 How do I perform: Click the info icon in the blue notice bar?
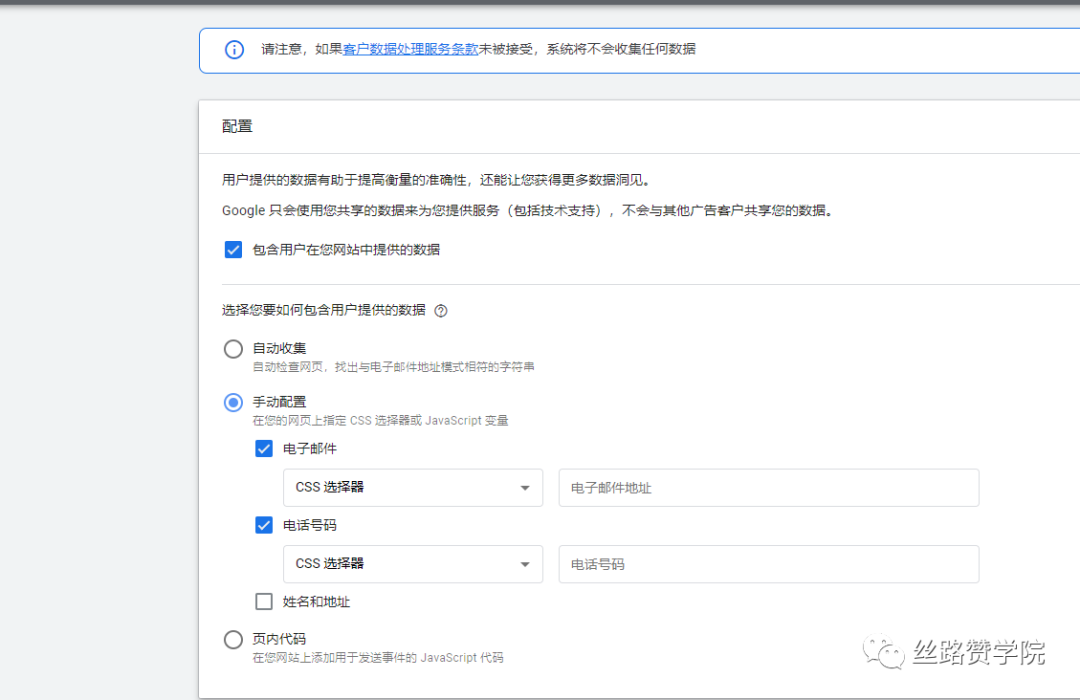tap(233, 48)
